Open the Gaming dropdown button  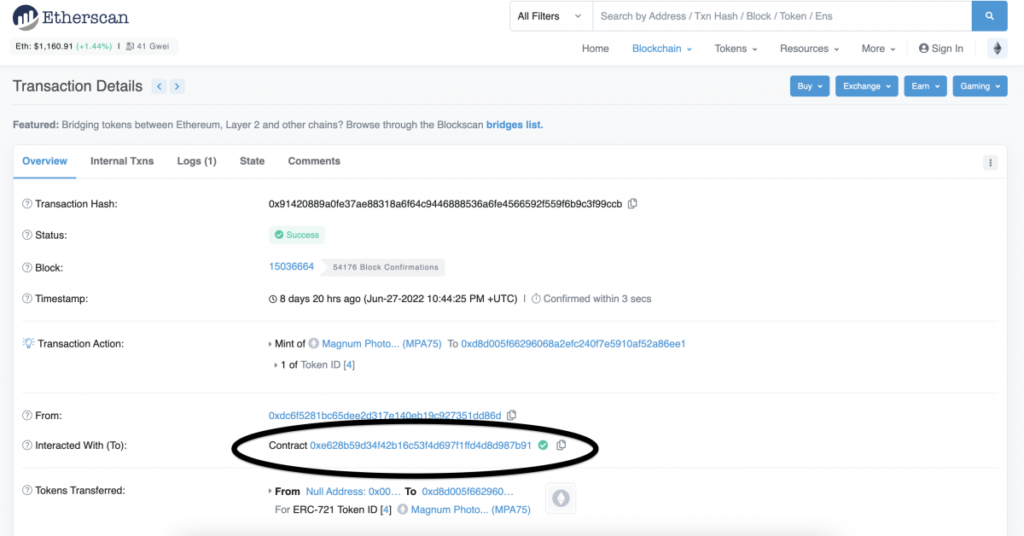tap(980, 86)
